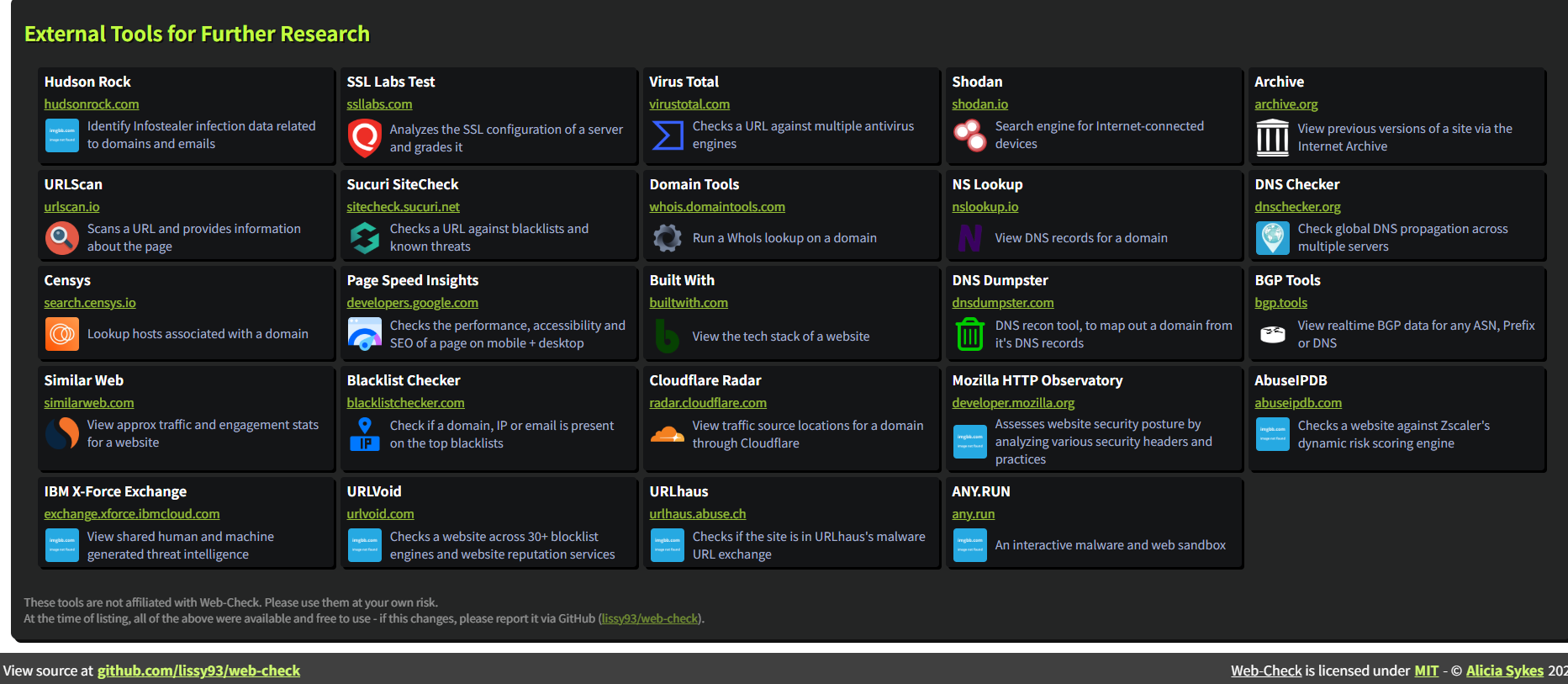
Task: Click the URLScan magnifier icon
Action: [62, 238]
